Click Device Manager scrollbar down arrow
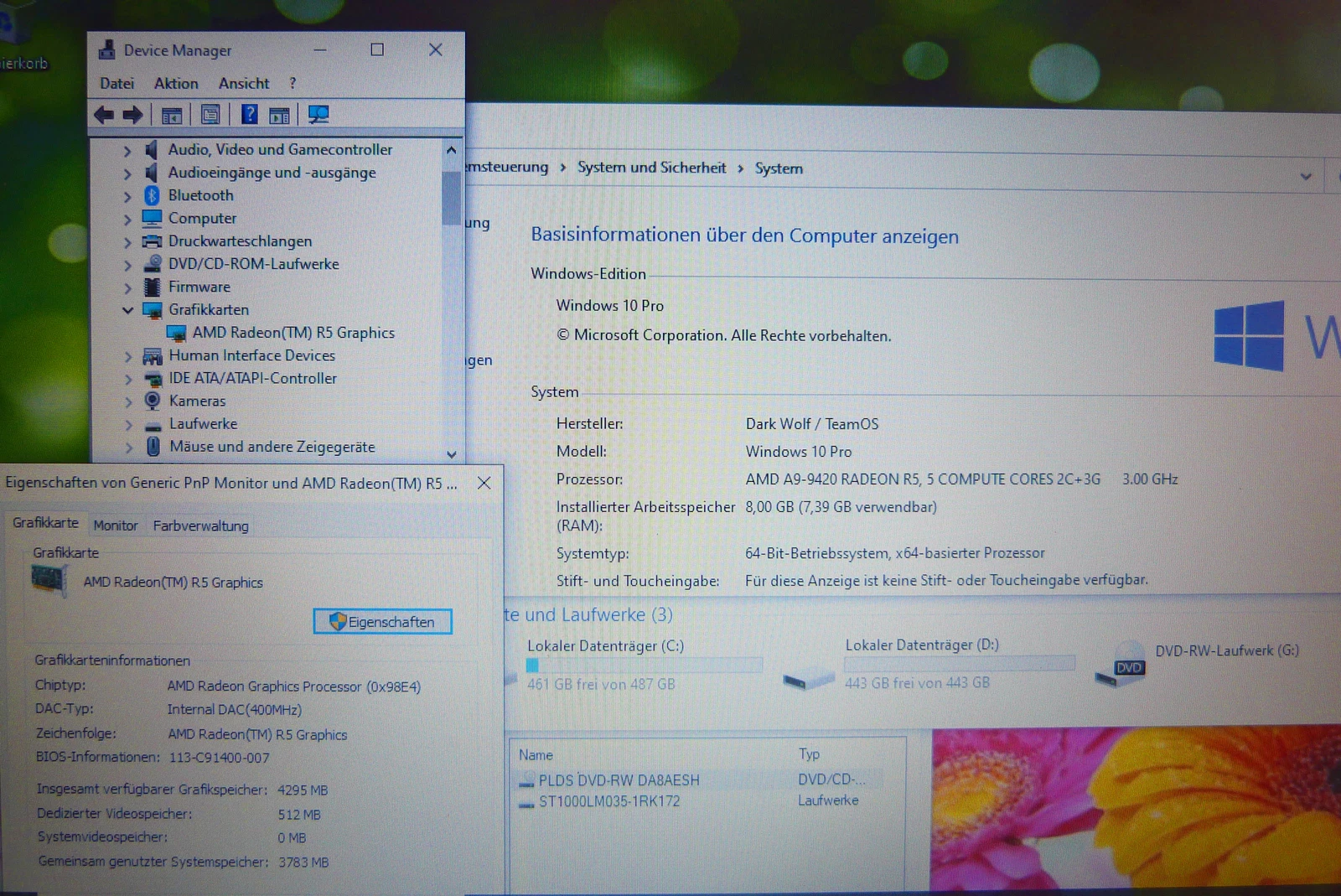 click(452, 454)
